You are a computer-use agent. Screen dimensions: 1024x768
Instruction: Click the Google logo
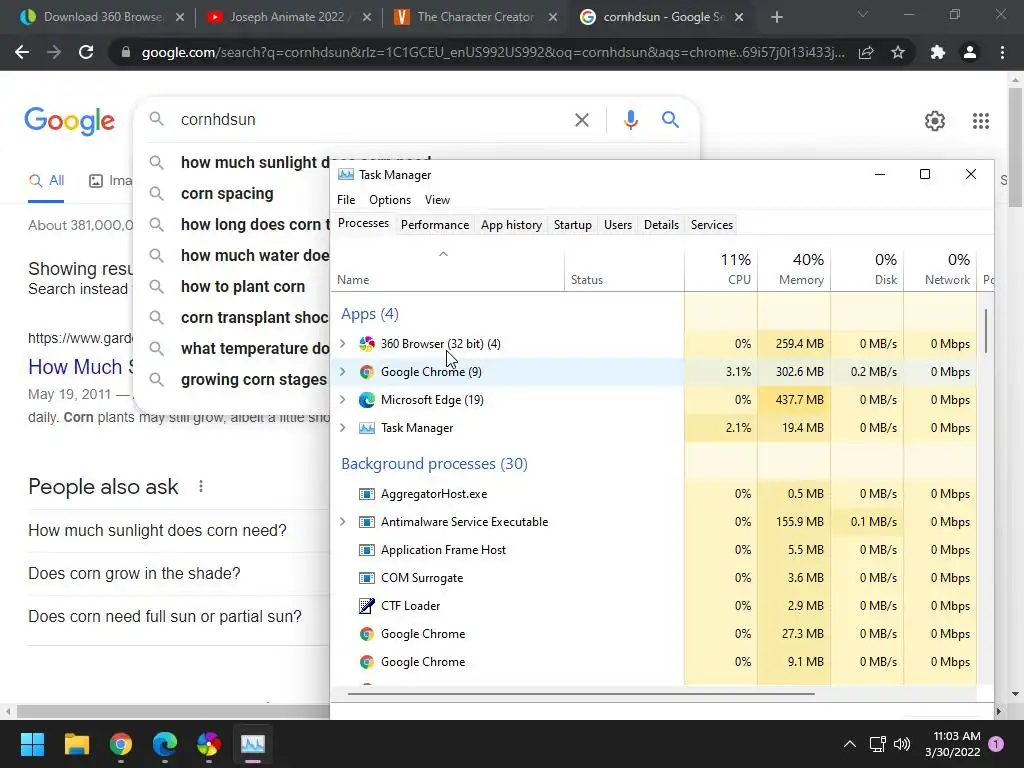click(70, 121)
